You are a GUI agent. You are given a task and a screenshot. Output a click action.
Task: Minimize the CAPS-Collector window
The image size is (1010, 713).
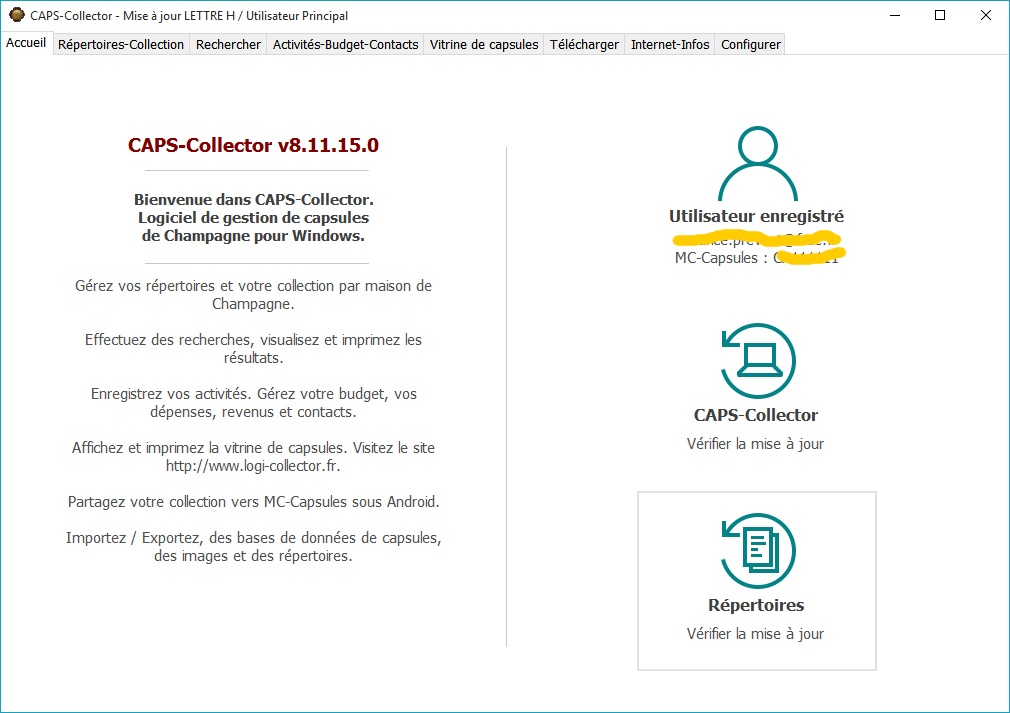click(x=895, y=15)
